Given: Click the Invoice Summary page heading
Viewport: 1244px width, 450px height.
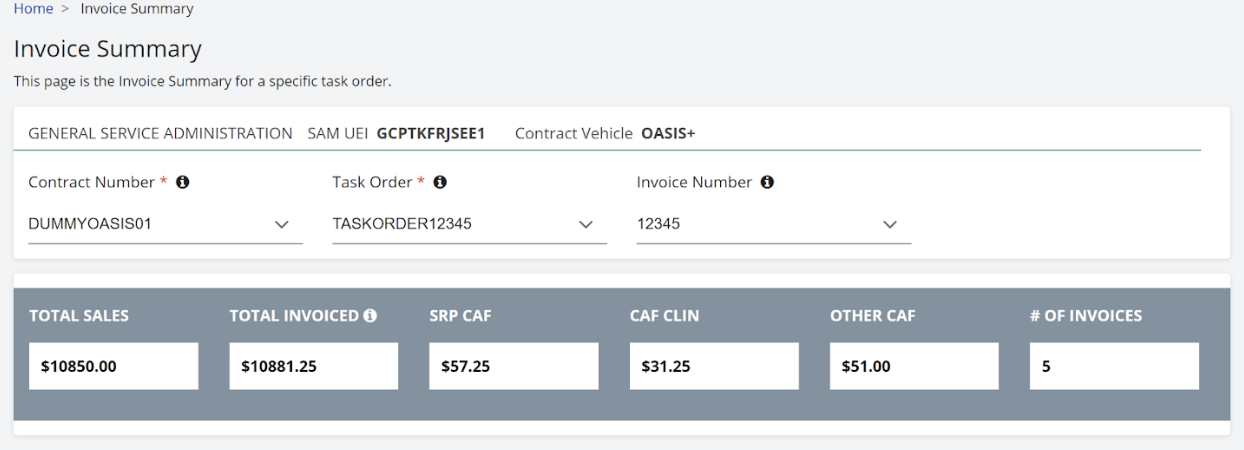Looking at the screenshot, I should (x=108, y=49).
